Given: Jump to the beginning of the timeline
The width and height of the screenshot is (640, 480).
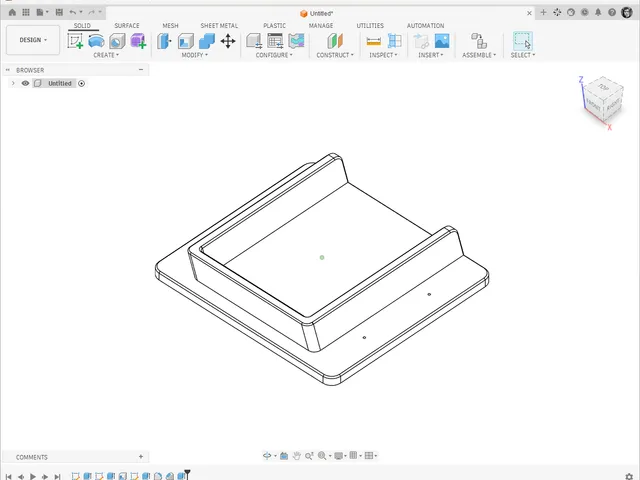Looking at the screenshot, I should pyautogui.click(x=9, y=476).
